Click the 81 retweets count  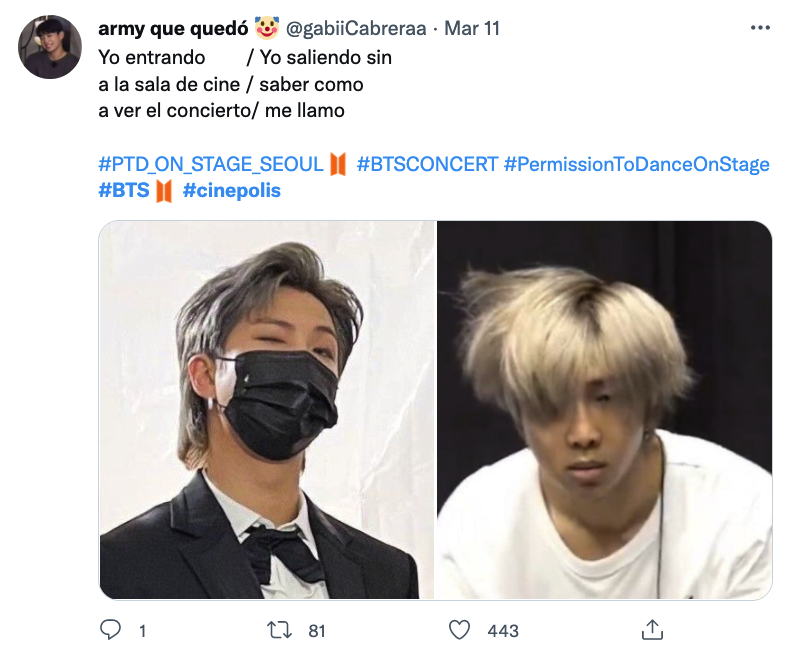(317, 631)
